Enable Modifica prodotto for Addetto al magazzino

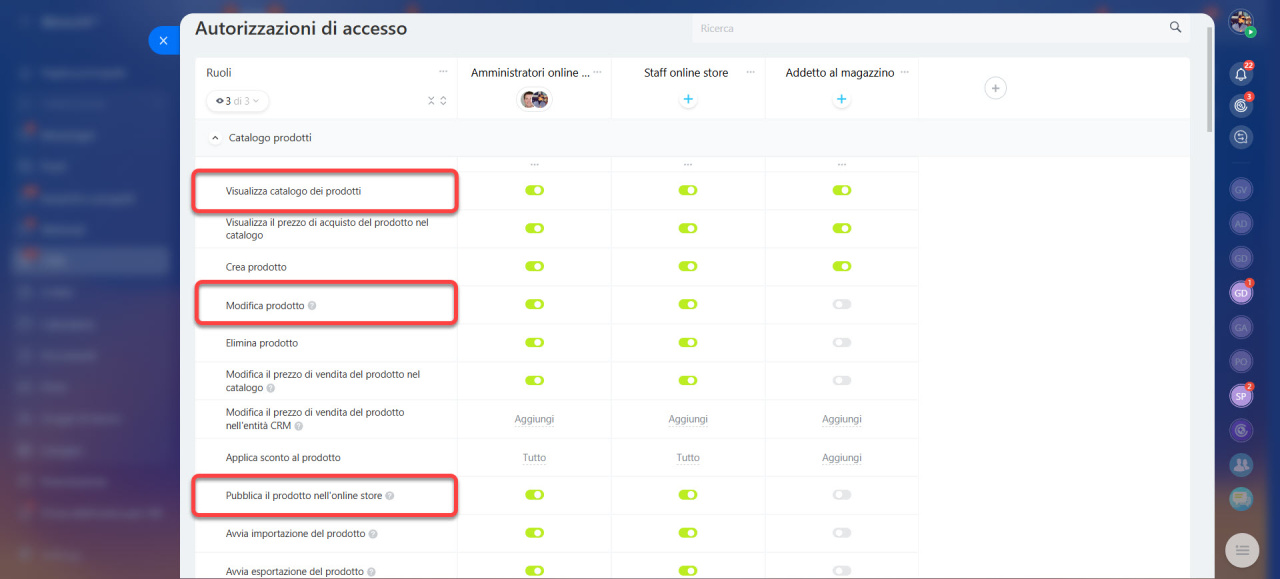841,304
